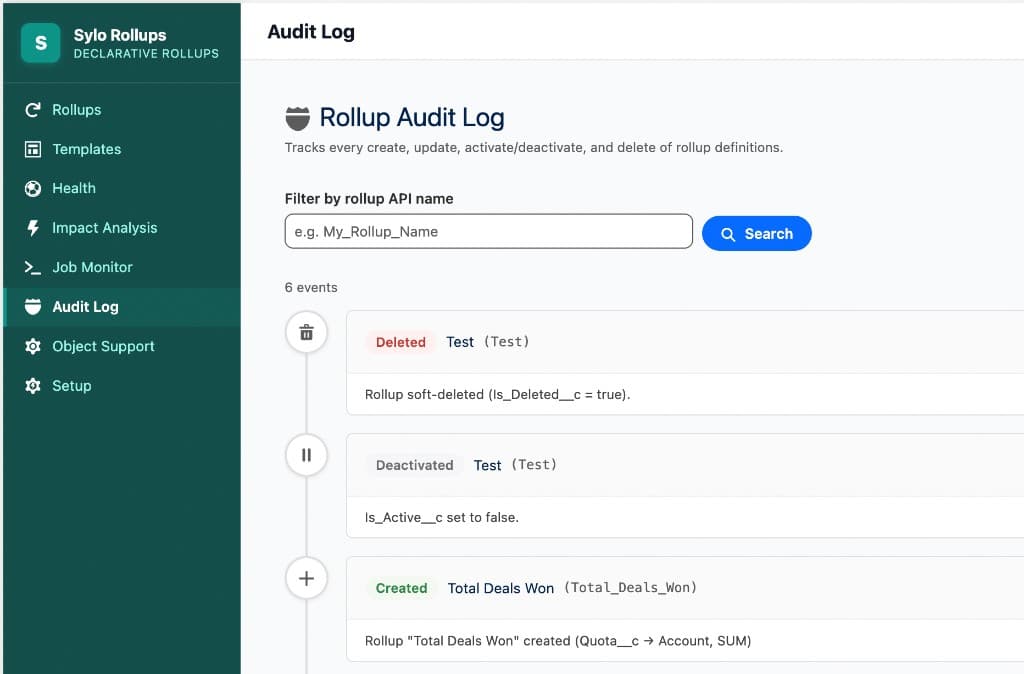
Task: Click the pause icon beside the Deactivated event
Action: (306, 455)
